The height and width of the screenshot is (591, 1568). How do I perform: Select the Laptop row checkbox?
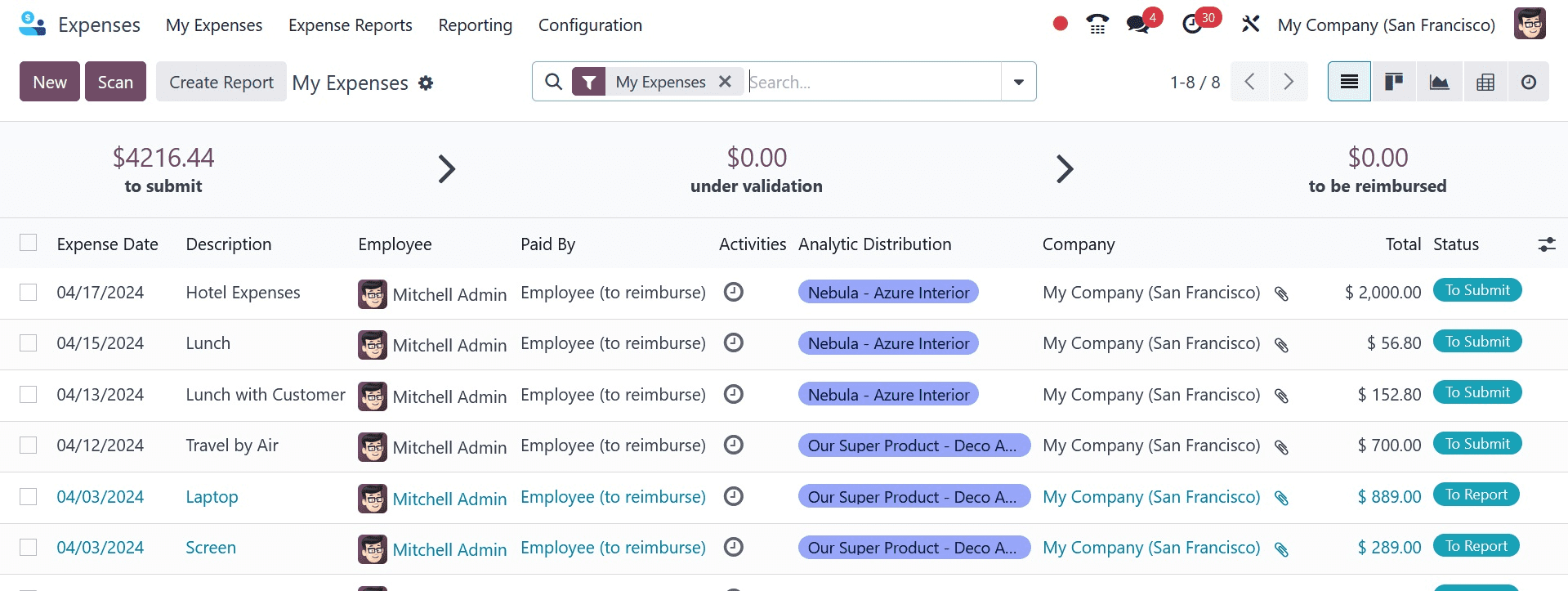click(x=29, y=497)
